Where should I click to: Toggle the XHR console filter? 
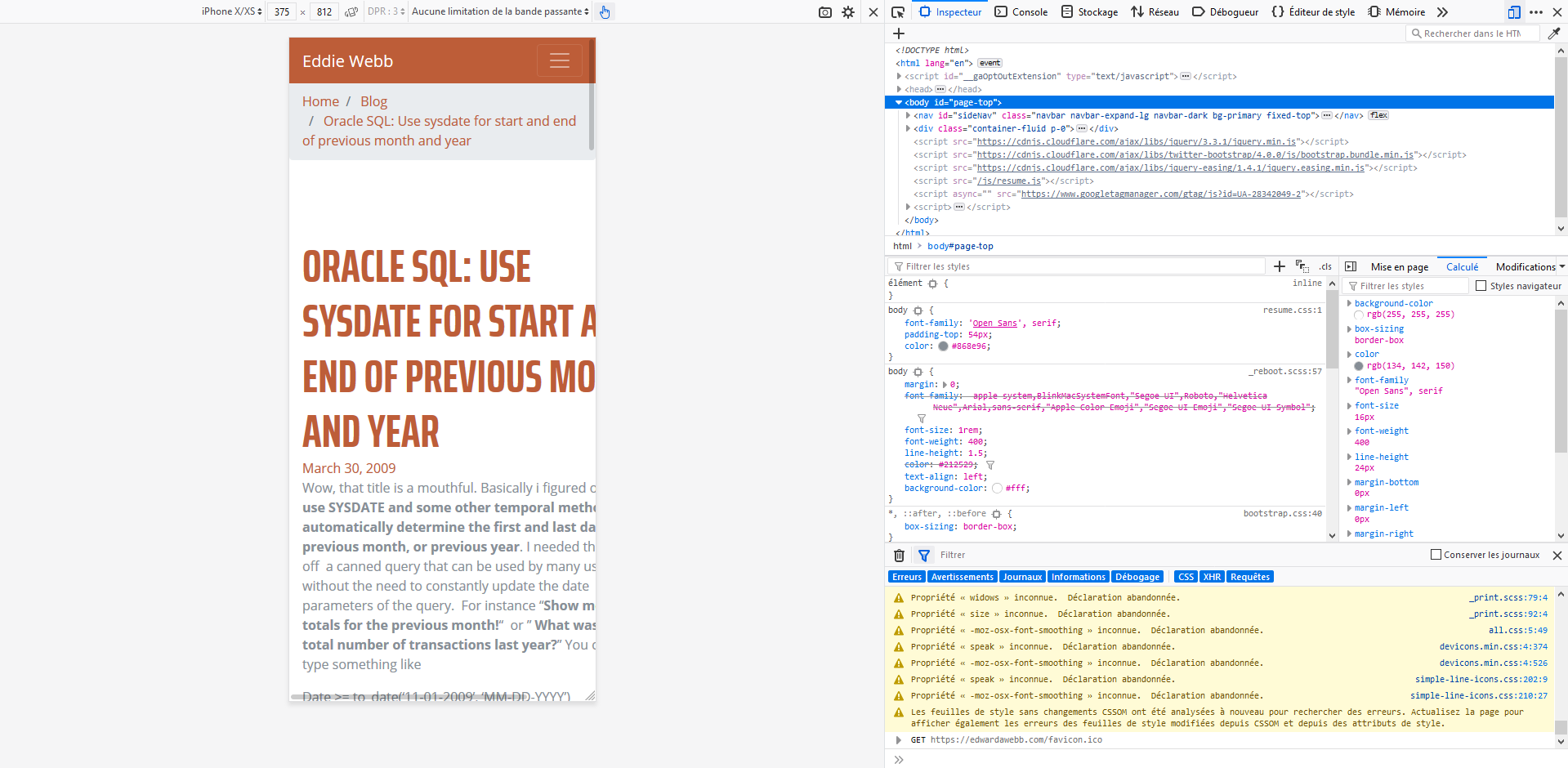coord(1212,577)
